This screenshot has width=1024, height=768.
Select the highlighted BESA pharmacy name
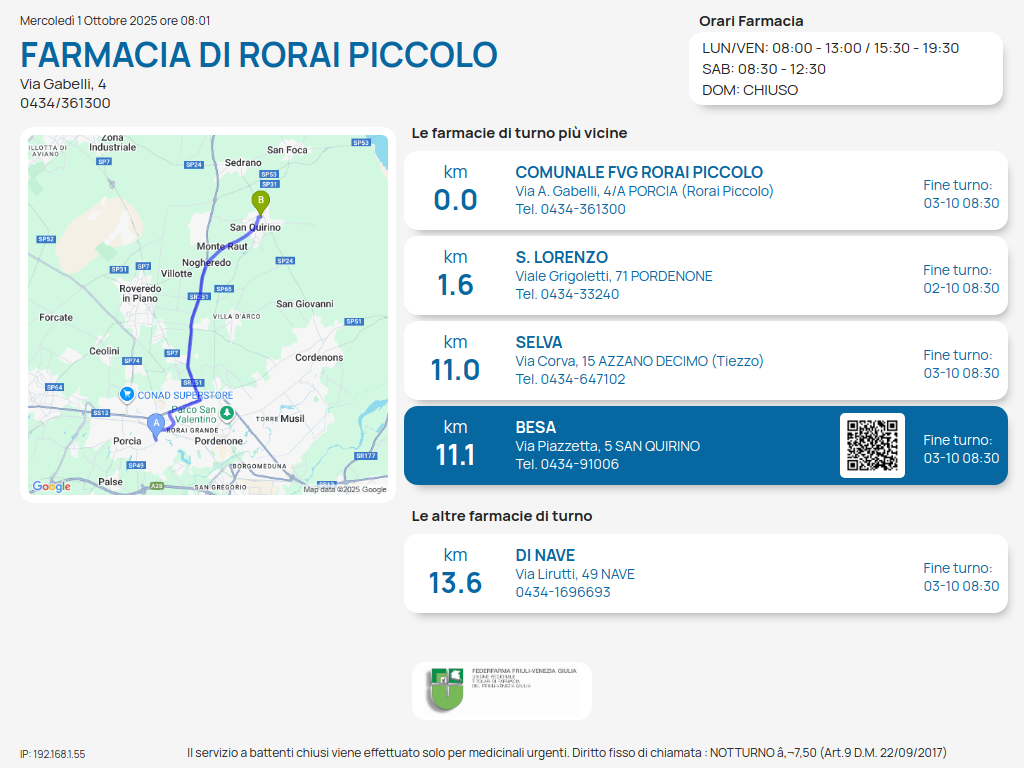pos(535,428)
